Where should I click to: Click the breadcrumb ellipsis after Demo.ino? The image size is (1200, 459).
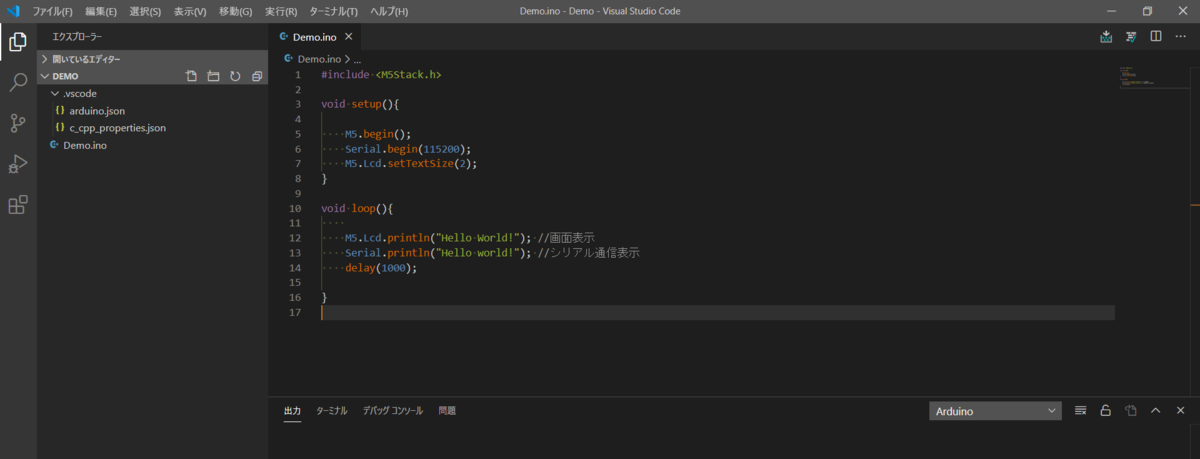(357, 59)
